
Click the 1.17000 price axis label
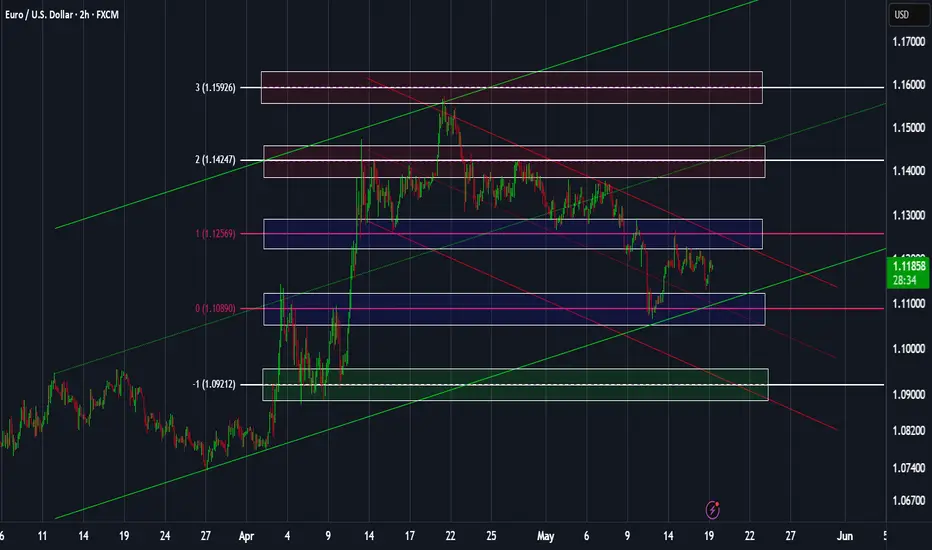click(908, 42)
